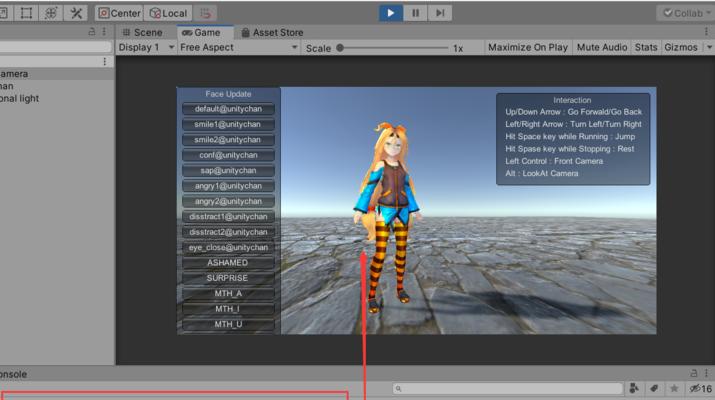This screenshot has width=715, height=400.
Task: Click the ASHAMED face button
Action: coord(228,263)
